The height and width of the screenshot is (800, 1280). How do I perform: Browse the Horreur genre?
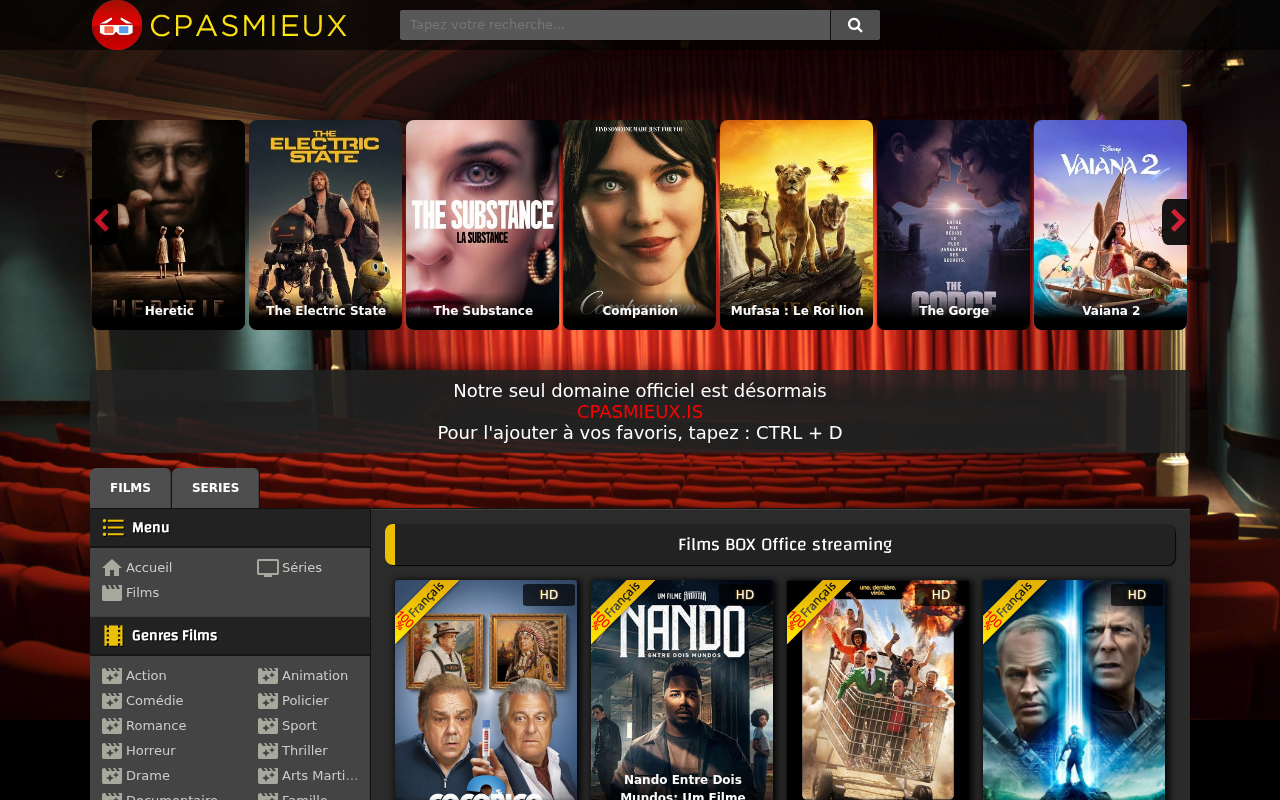click(x=151, y=751)
